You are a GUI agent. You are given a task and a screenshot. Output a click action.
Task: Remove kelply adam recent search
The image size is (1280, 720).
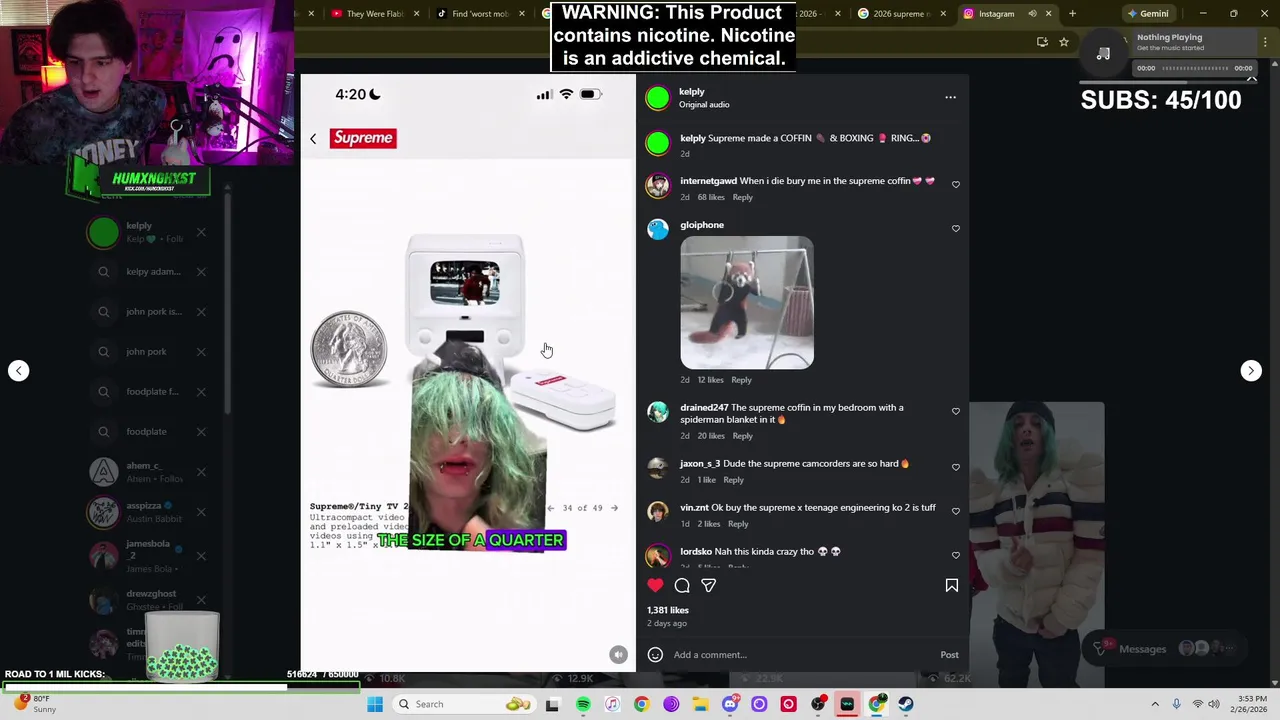coord(201,272)
